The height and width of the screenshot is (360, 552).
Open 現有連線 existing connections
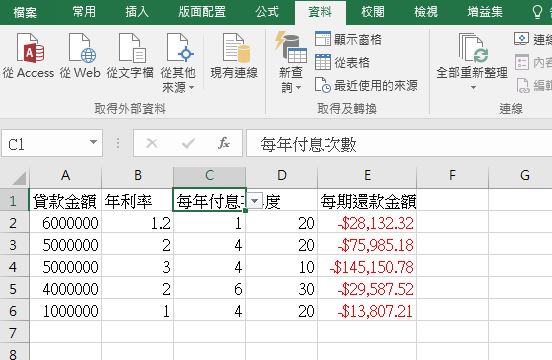pyautogui.click(x=234, y=56)
